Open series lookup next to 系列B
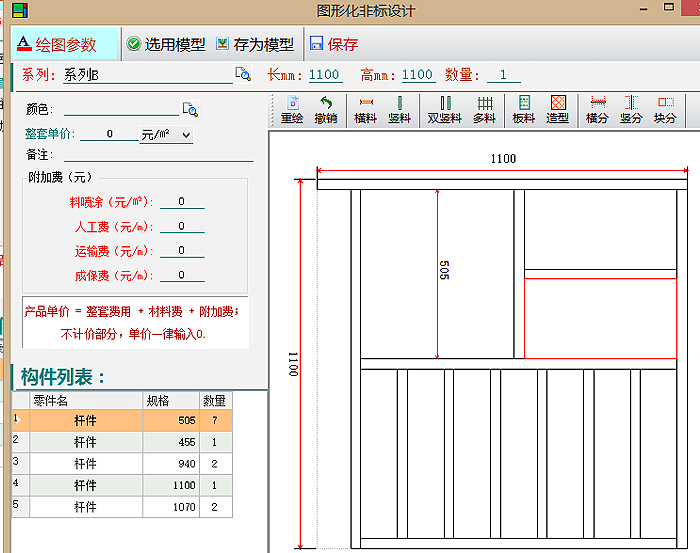This screenshot has height=553, width=700. [243, 74]
